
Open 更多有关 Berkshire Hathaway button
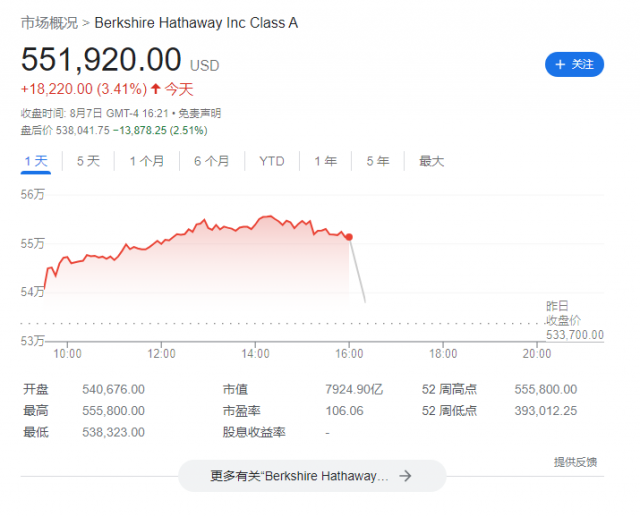[312, 476]
